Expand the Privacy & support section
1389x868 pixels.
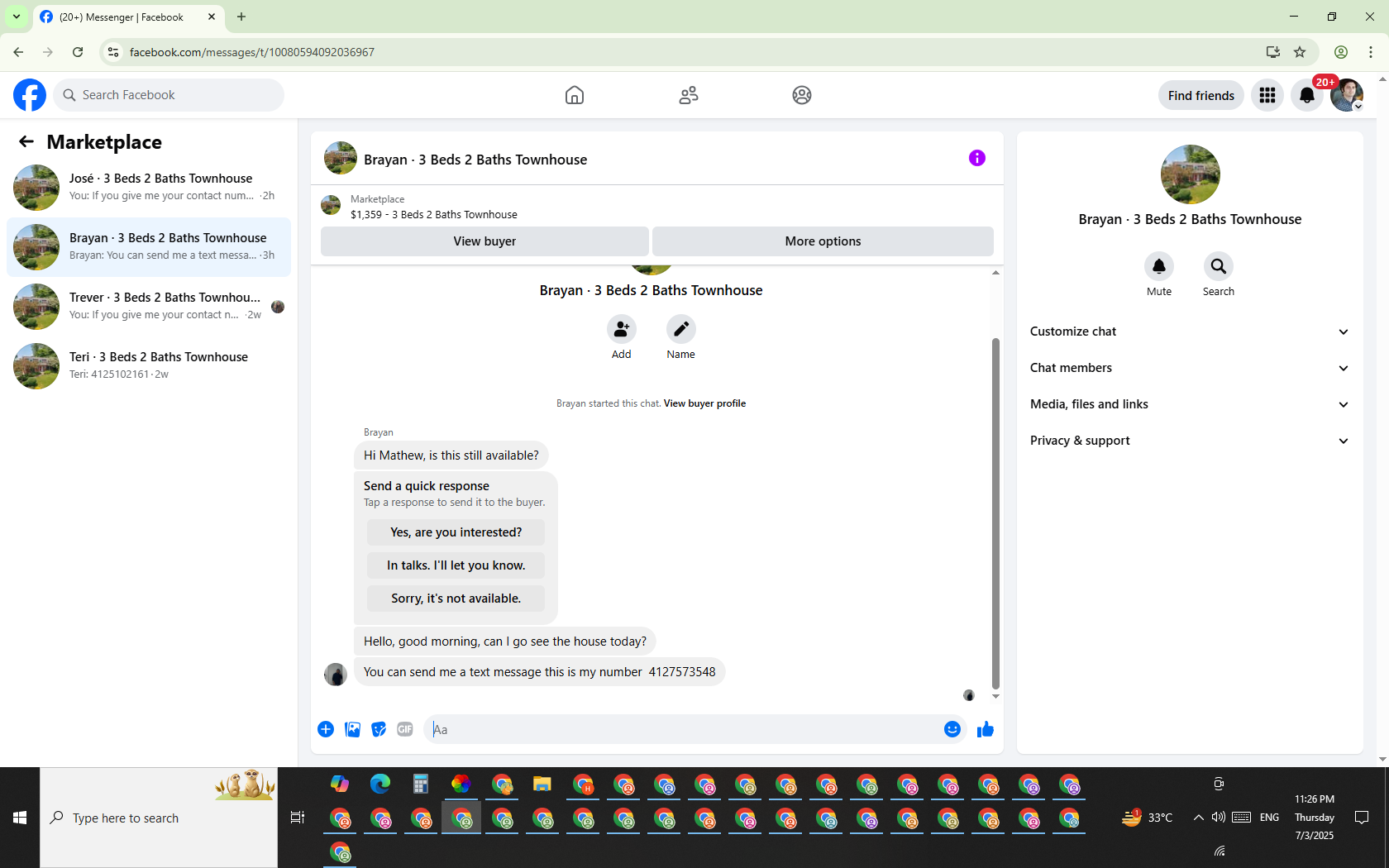coord(1190,441)
